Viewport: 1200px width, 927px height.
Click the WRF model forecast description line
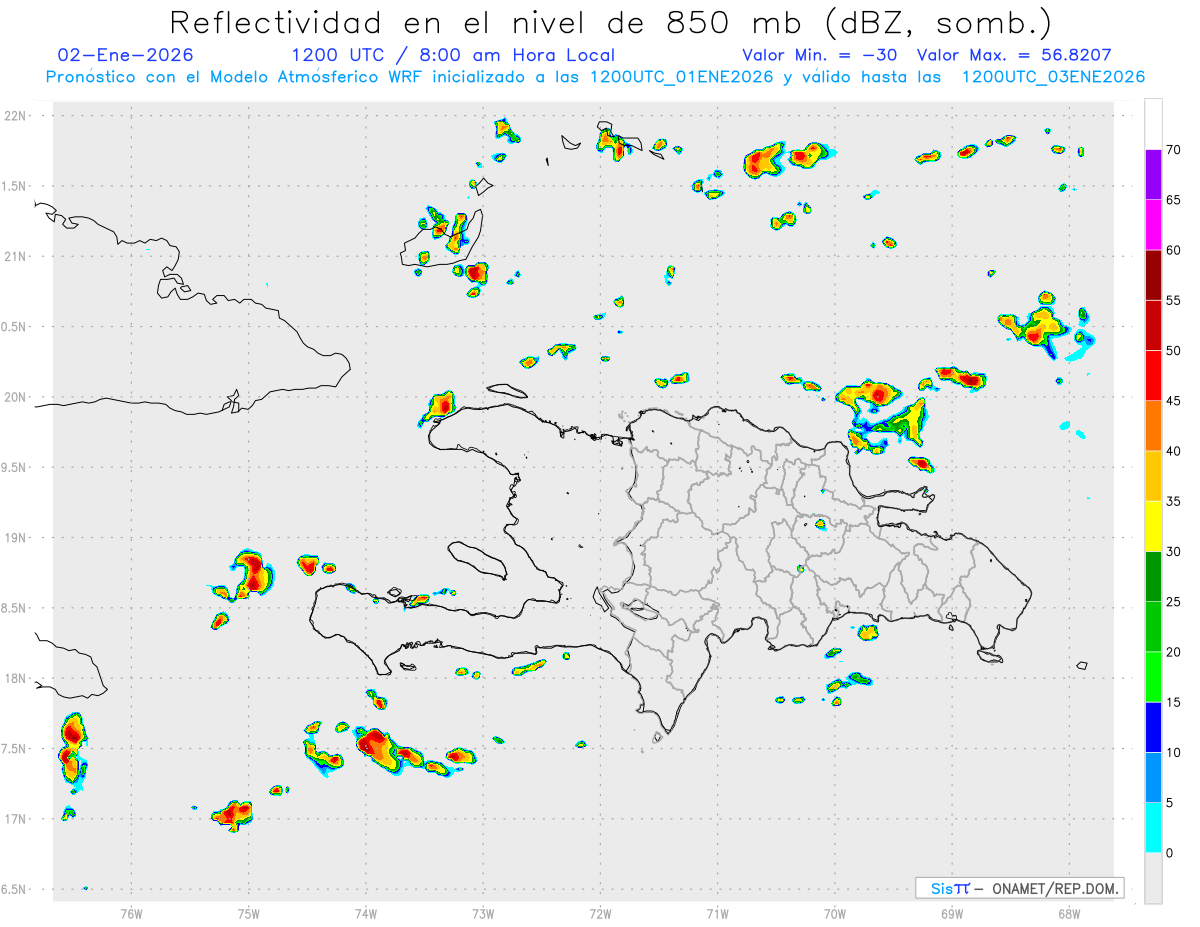[x=596, y=77]
